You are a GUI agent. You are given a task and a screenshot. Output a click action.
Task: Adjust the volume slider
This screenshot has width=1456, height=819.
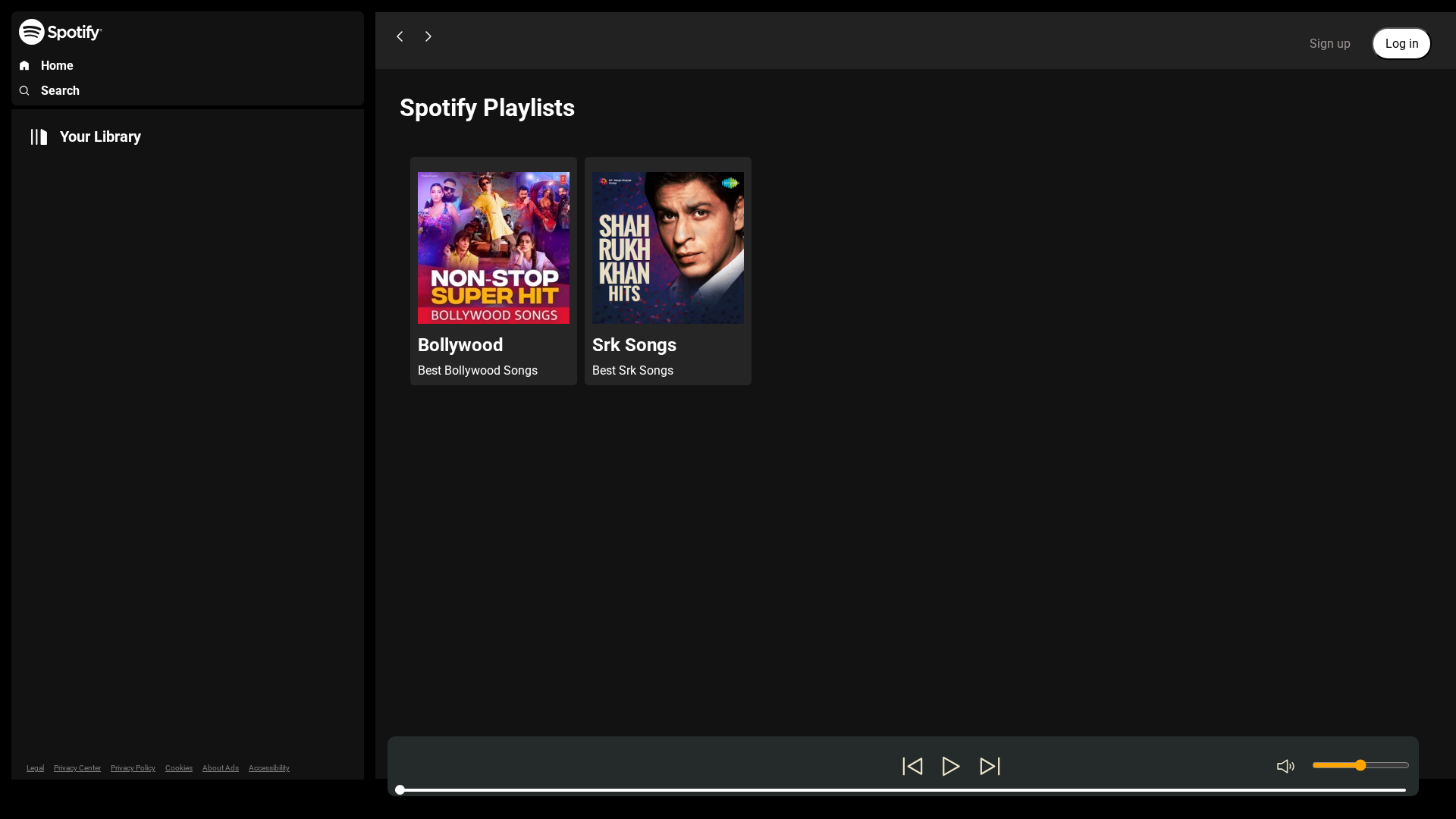click(1360, 766)
